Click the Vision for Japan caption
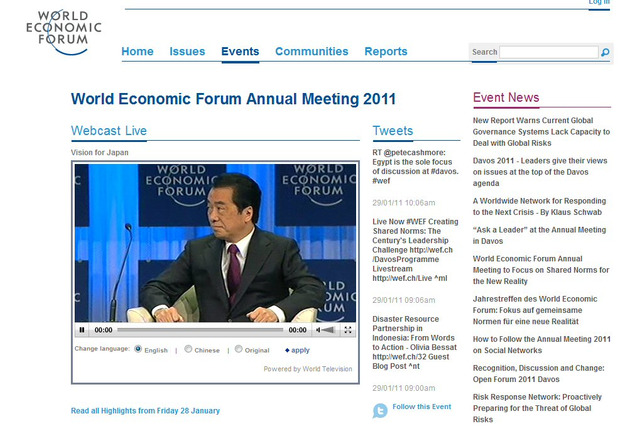The image size is (640, 426). click(100, 153)
